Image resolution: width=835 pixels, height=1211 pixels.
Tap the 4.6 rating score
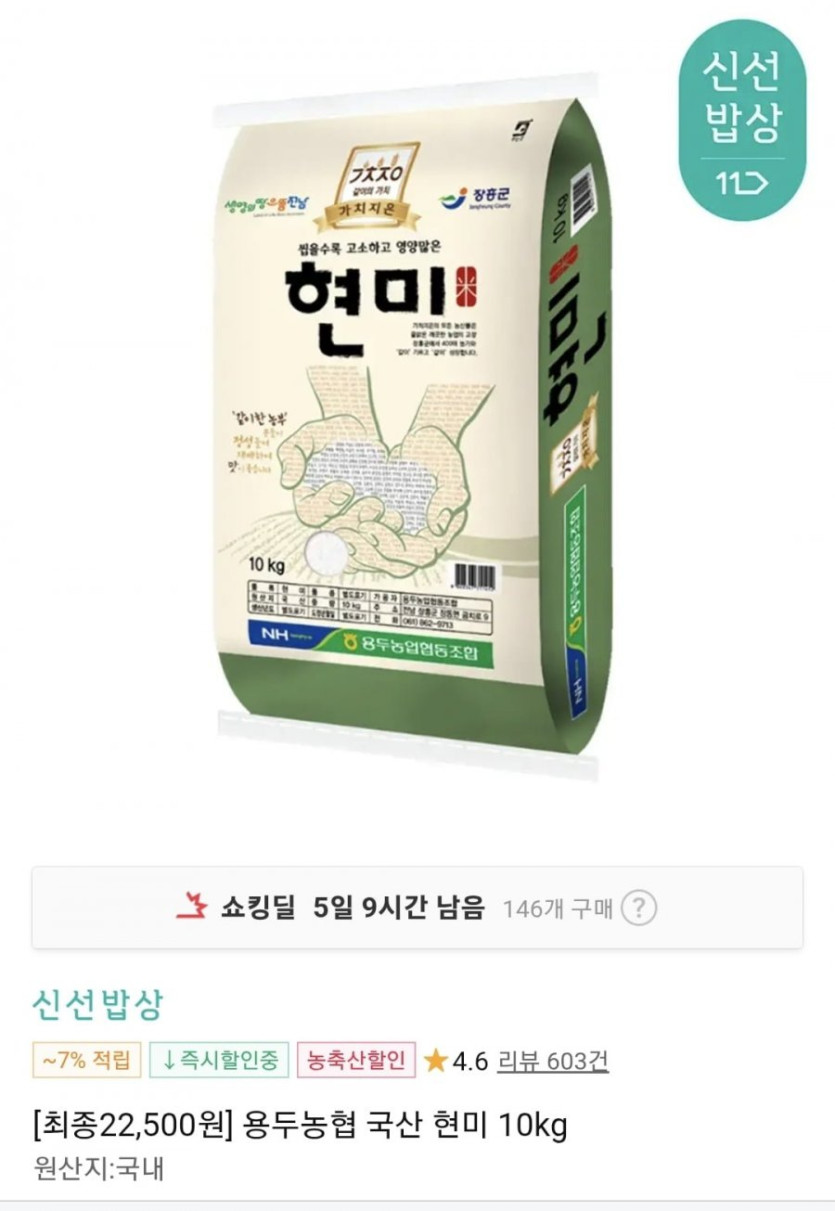click(470, 1061)
